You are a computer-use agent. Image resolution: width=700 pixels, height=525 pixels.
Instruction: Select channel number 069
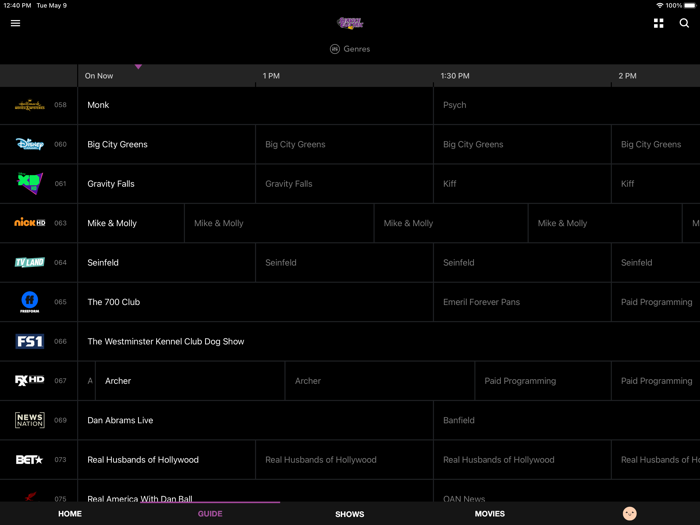(60, 420)
